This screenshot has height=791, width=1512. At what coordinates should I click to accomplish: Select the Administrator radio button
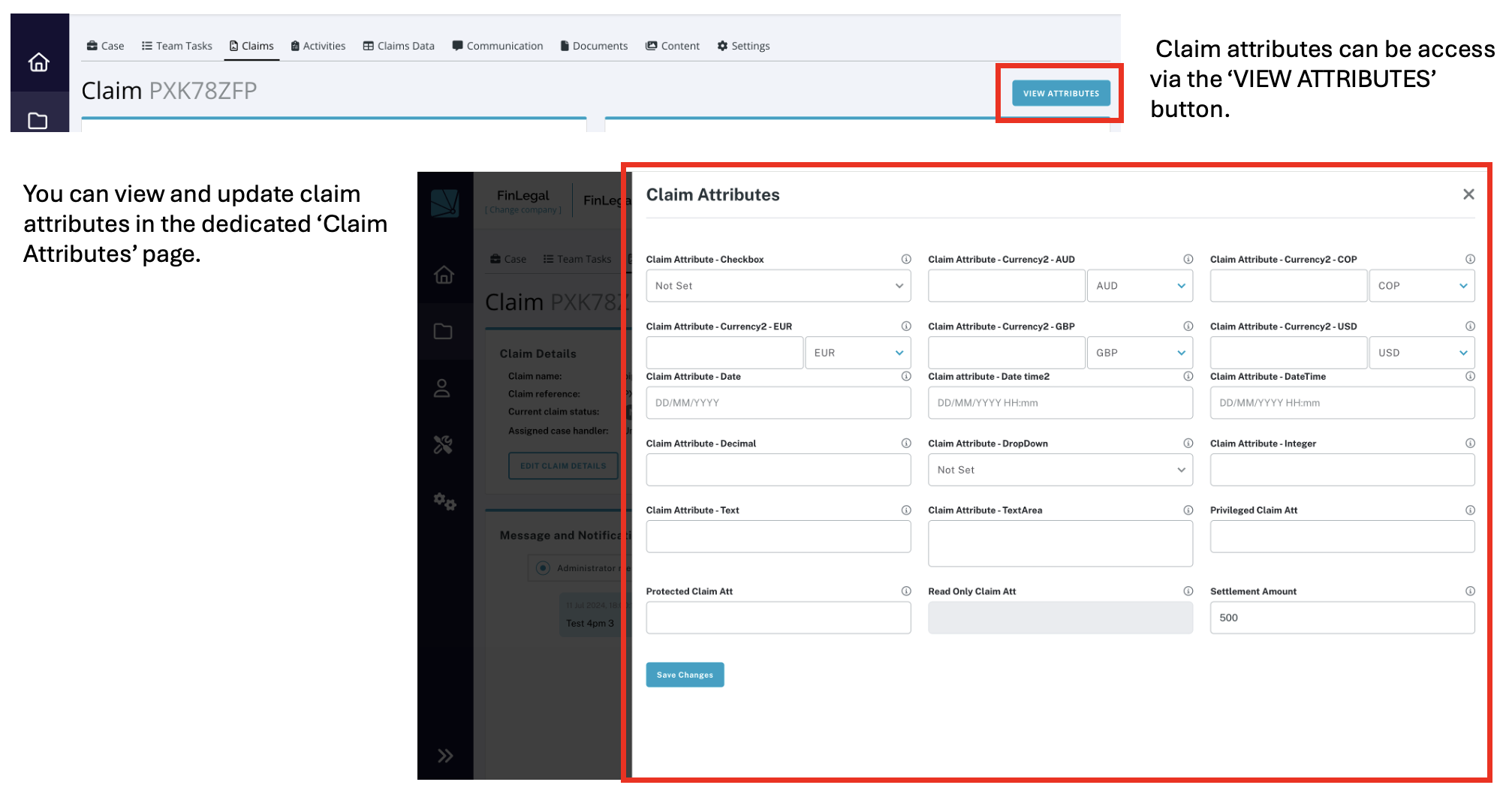tap(543, 568)
